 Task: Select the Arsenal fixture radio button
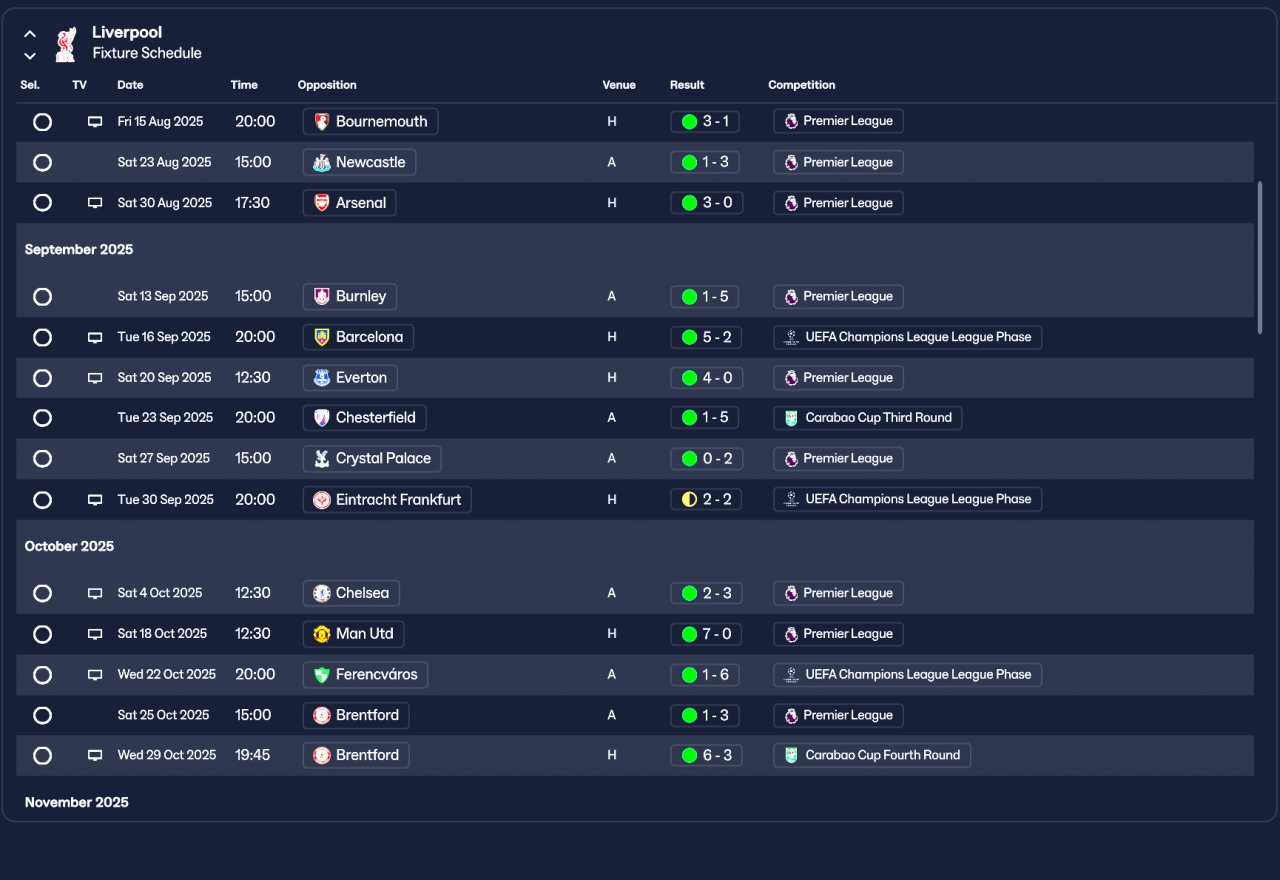coord(42,203)
